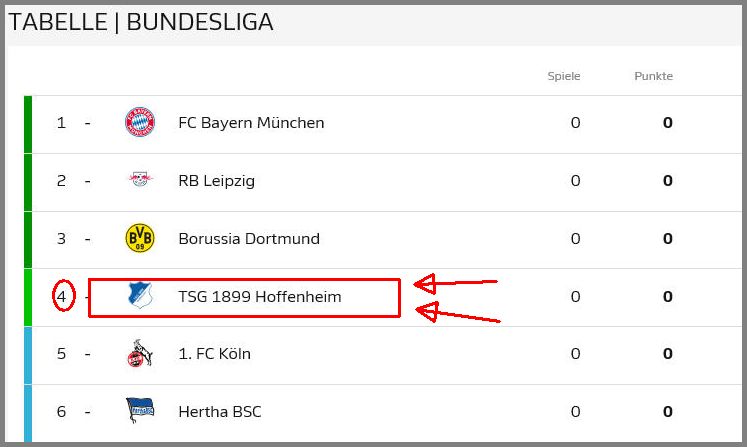
Task: Sort table by Spiele column header
Action: [x=564, y=76]
